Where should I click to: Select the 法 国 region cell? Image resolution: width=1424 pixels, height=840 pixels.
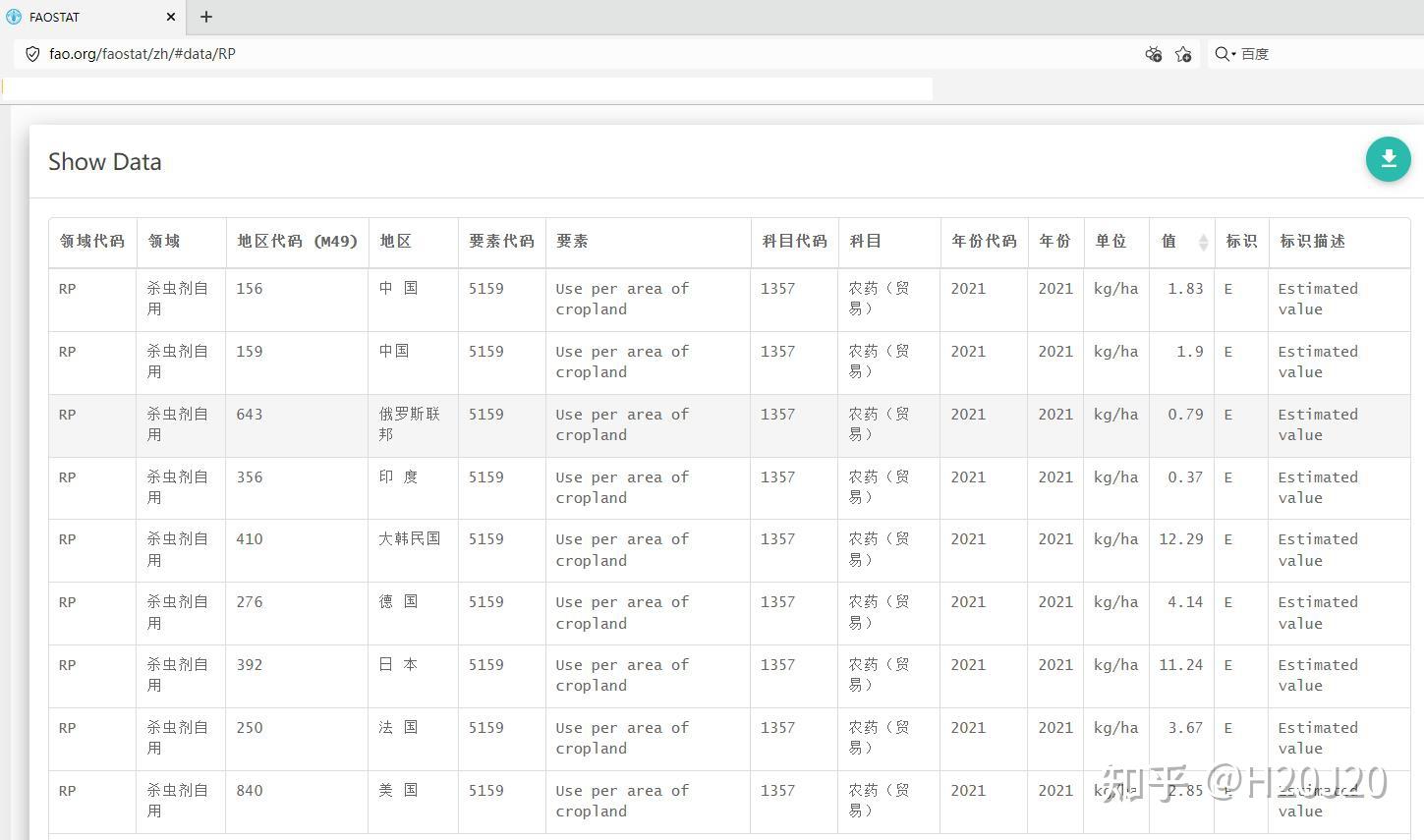pos(414,739)
